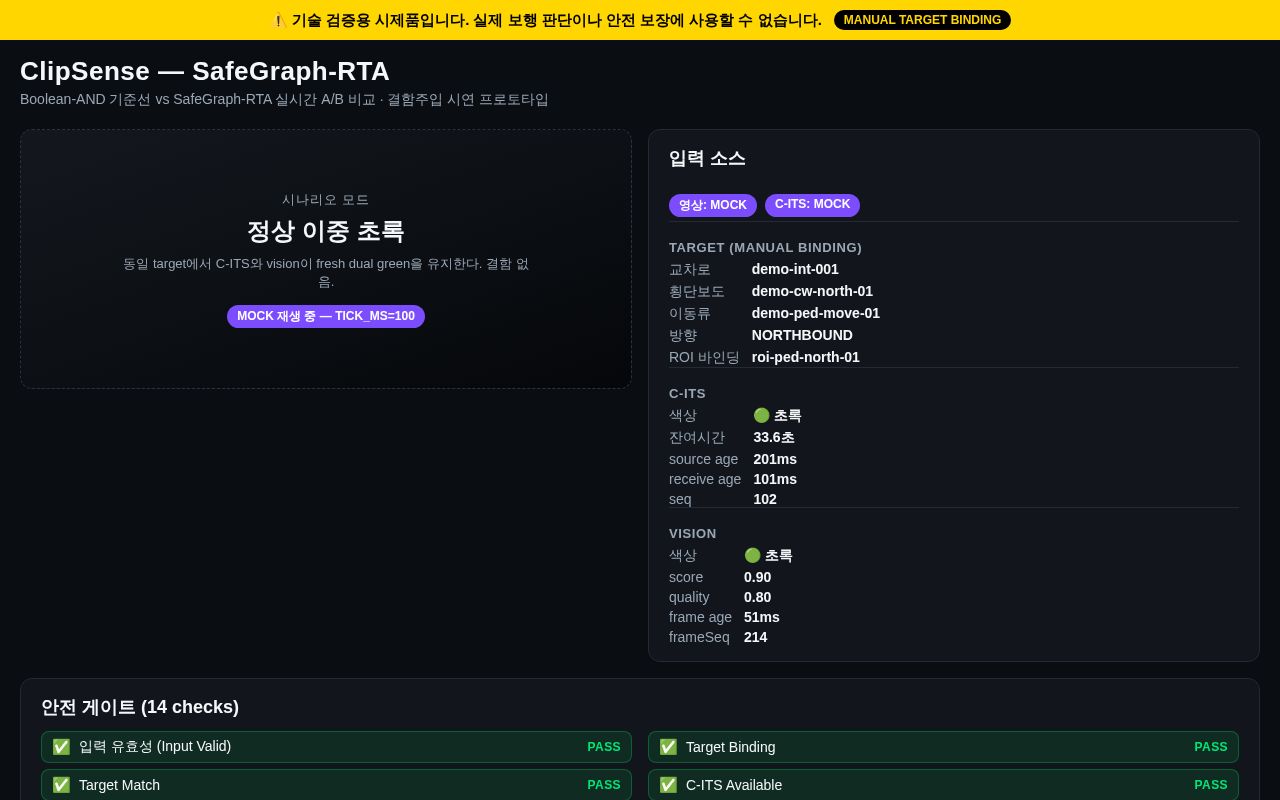Click the check icon for Target Match
The width and height of the screenshot is (1280, 800).
(61, 785)
